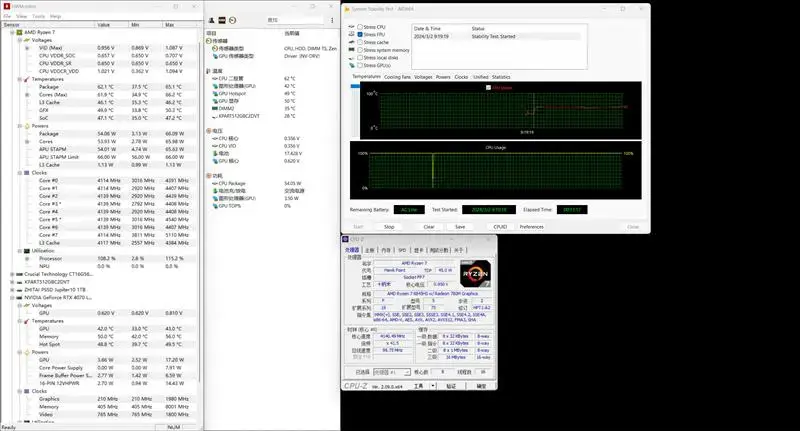This screenshot has height=431, width=800.
Task: Click the search field in sensor panel
Action: [295, 20]
